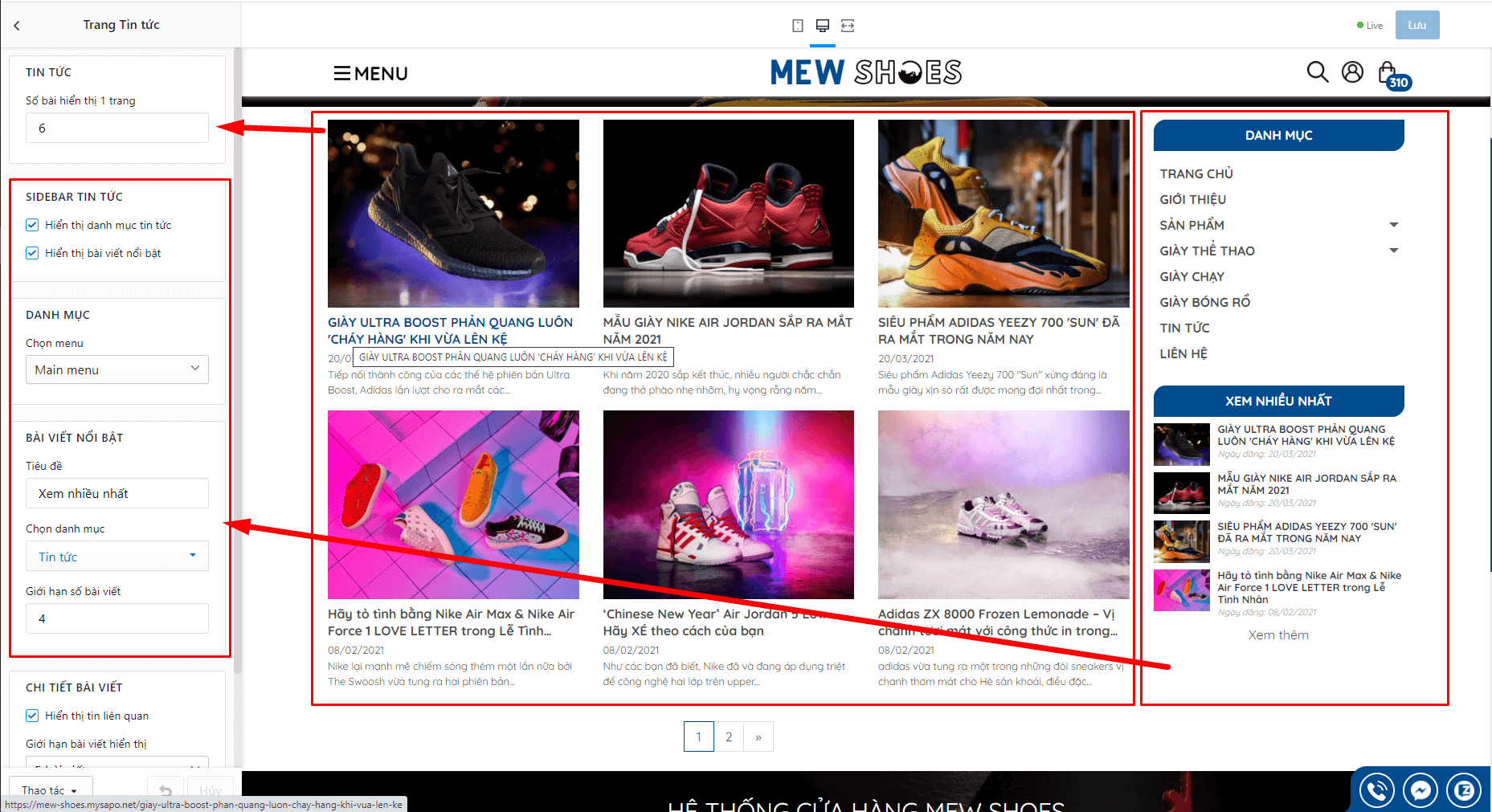Switch to full-width preview icon

point(848,26)
